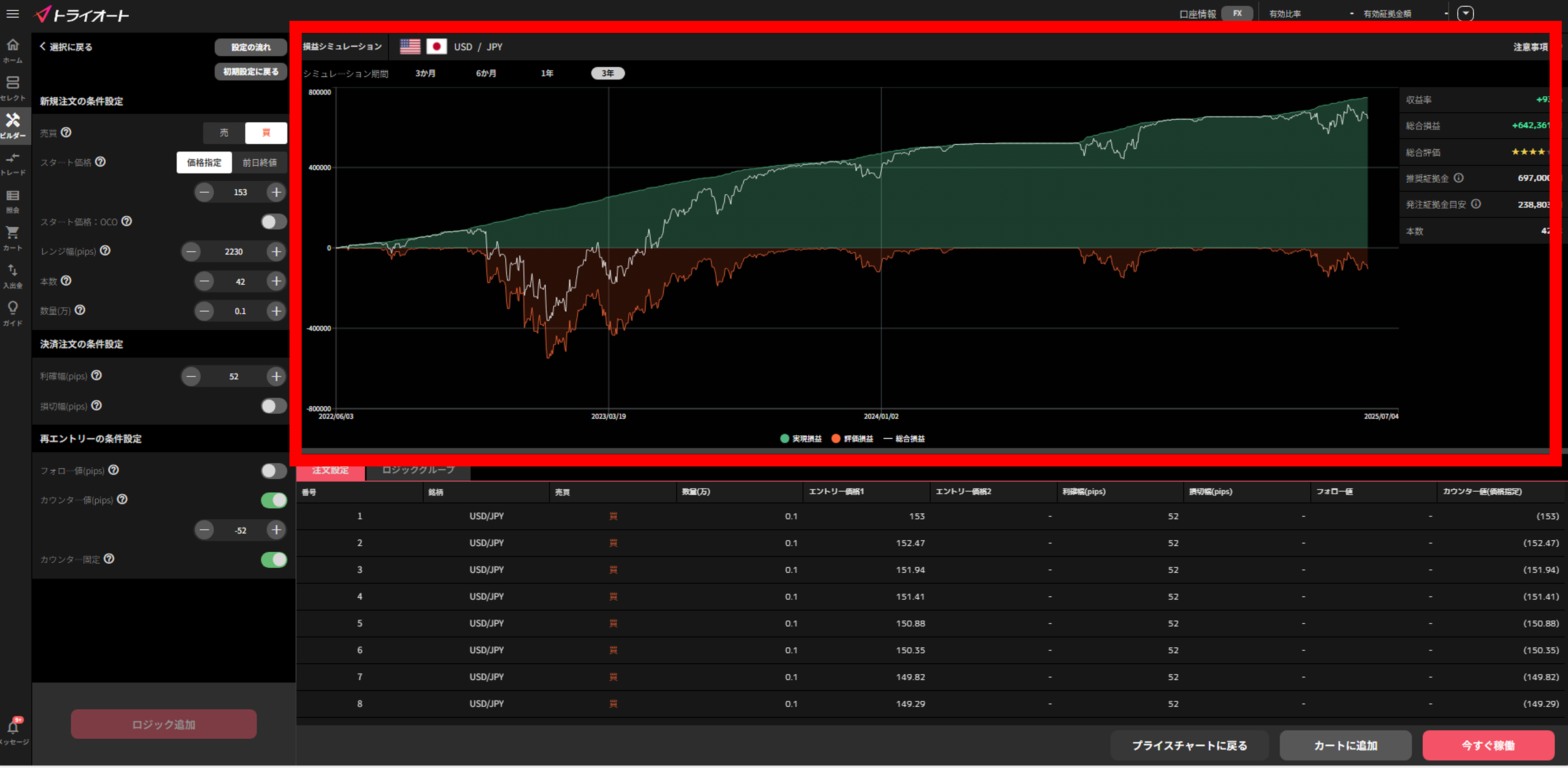Screen dimensions: 1568x768
Task: Go to Home in the sidebar
Action: click(13, 50)
